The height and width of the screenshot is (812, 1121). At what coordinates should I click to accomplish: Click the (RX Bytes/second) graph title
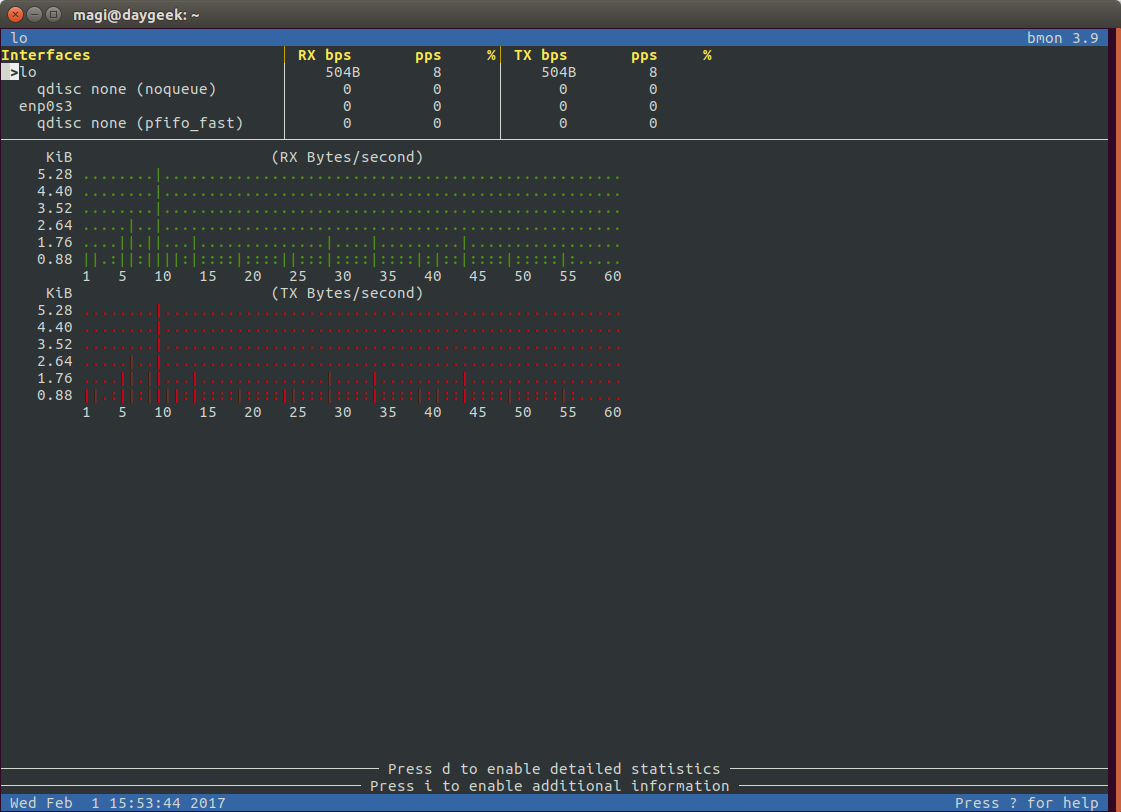pyautogui.click(x=347, y=157)
